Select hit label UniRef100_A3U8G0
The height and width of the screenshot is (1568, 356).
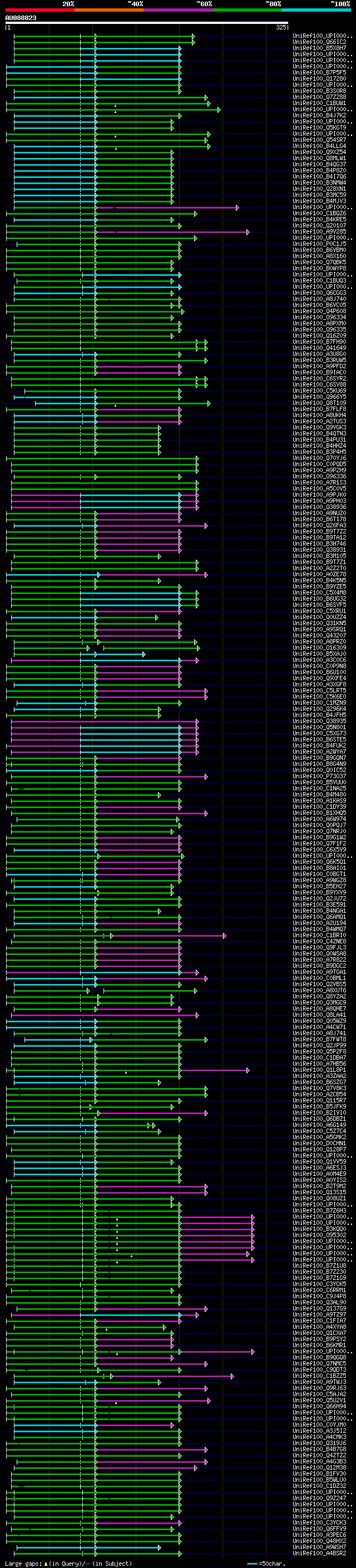point(319,354)
